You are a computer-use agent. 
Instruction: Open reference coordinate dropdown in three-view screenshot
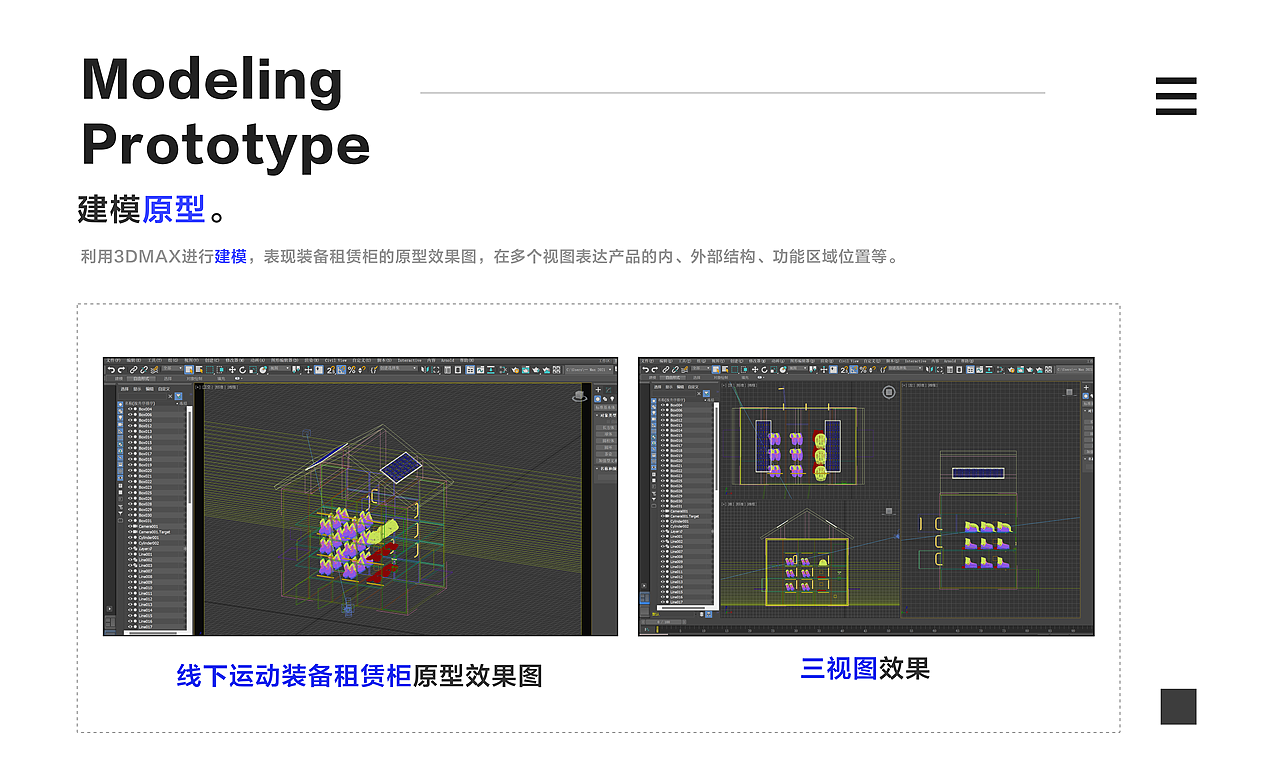[x=798, y=368]
